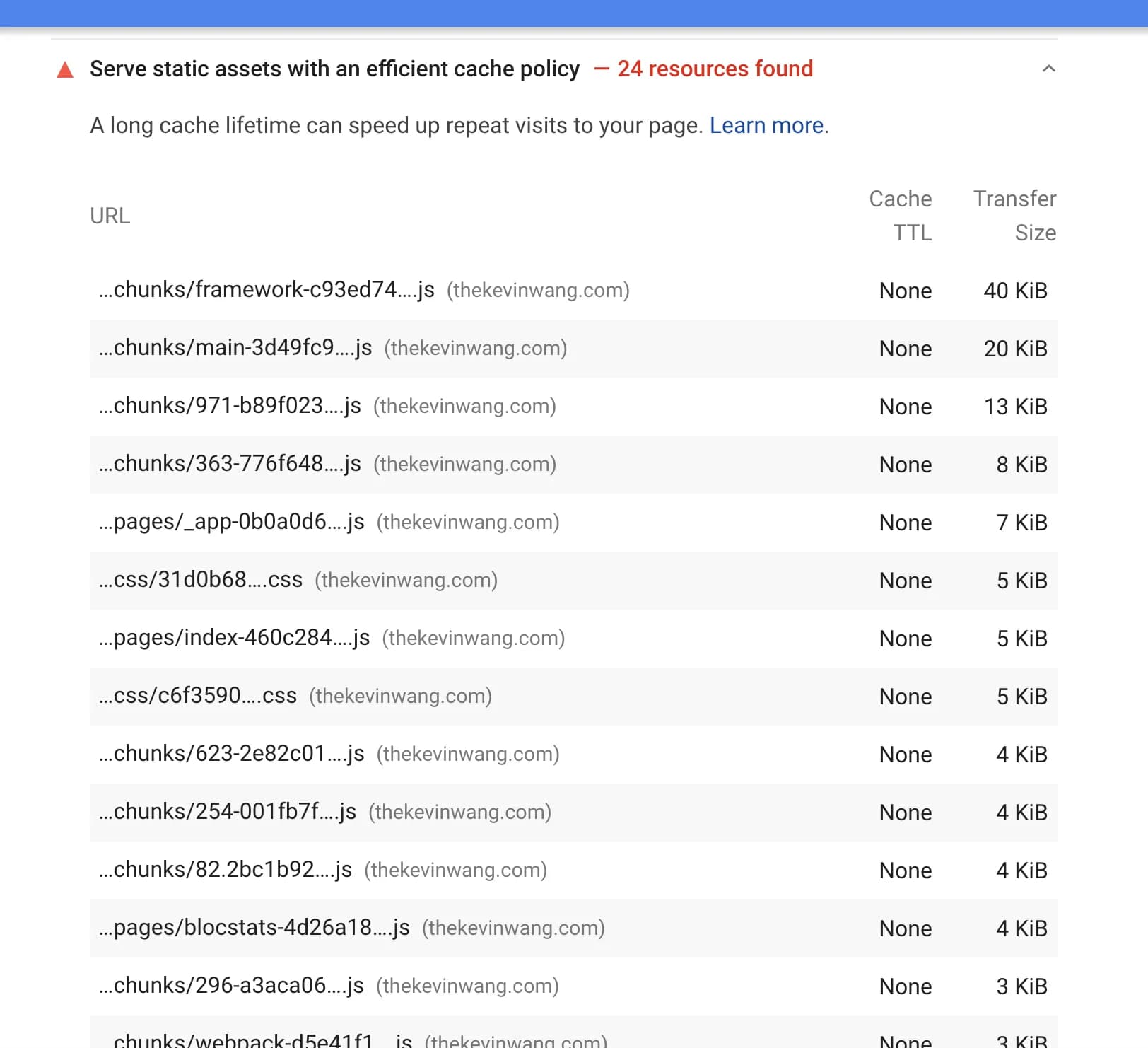Open the 363-776f648 js chunk URL

(230, 464)
